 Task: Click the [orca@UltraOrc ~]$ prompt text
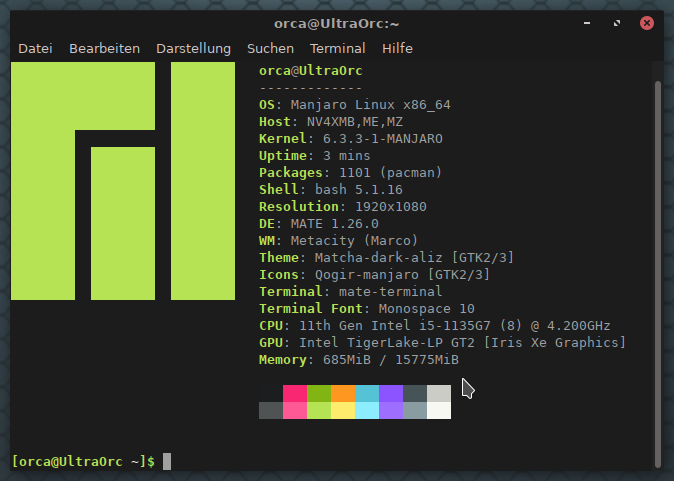[83, 462]
